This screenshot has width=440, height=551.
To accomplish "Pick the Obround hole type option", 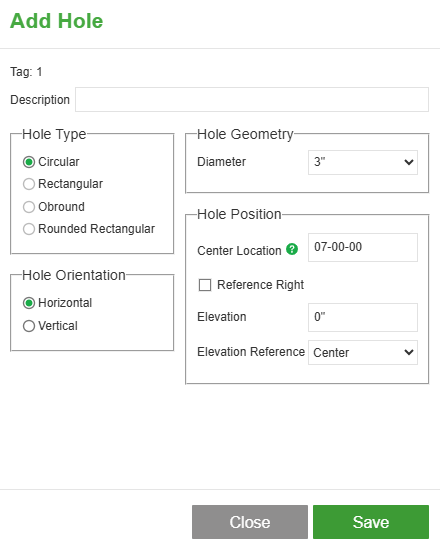I will (29, 207).
